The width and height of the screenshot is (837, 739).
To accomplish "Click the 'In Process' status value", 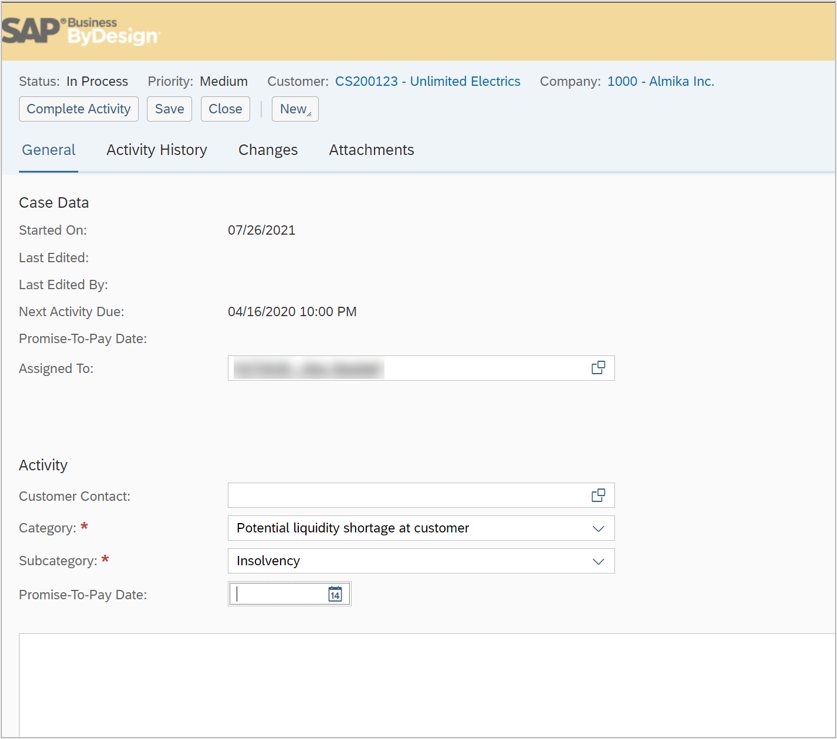I will [97, 81].
